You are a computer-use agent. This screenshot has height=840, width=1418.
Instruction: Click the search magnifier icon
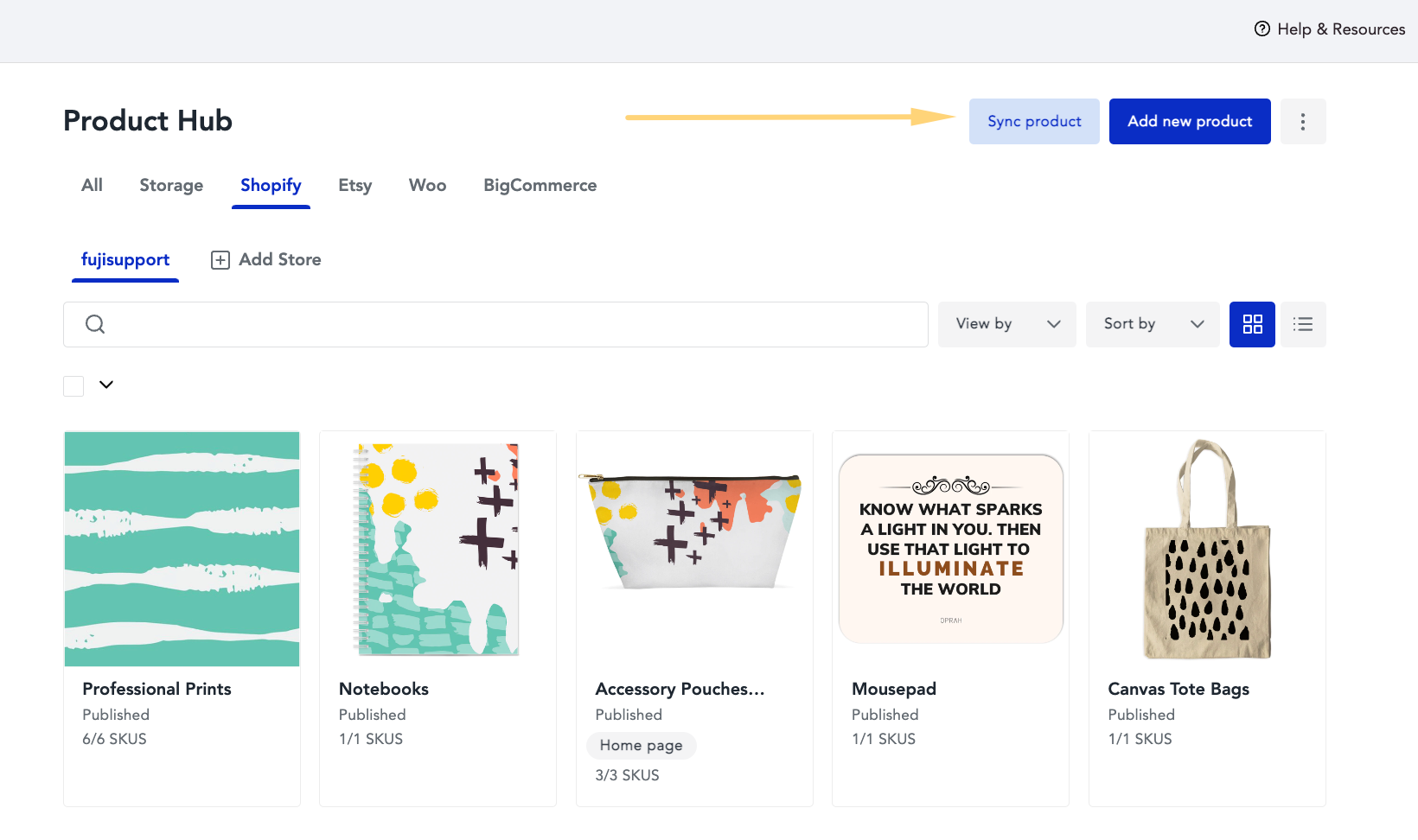95,324
